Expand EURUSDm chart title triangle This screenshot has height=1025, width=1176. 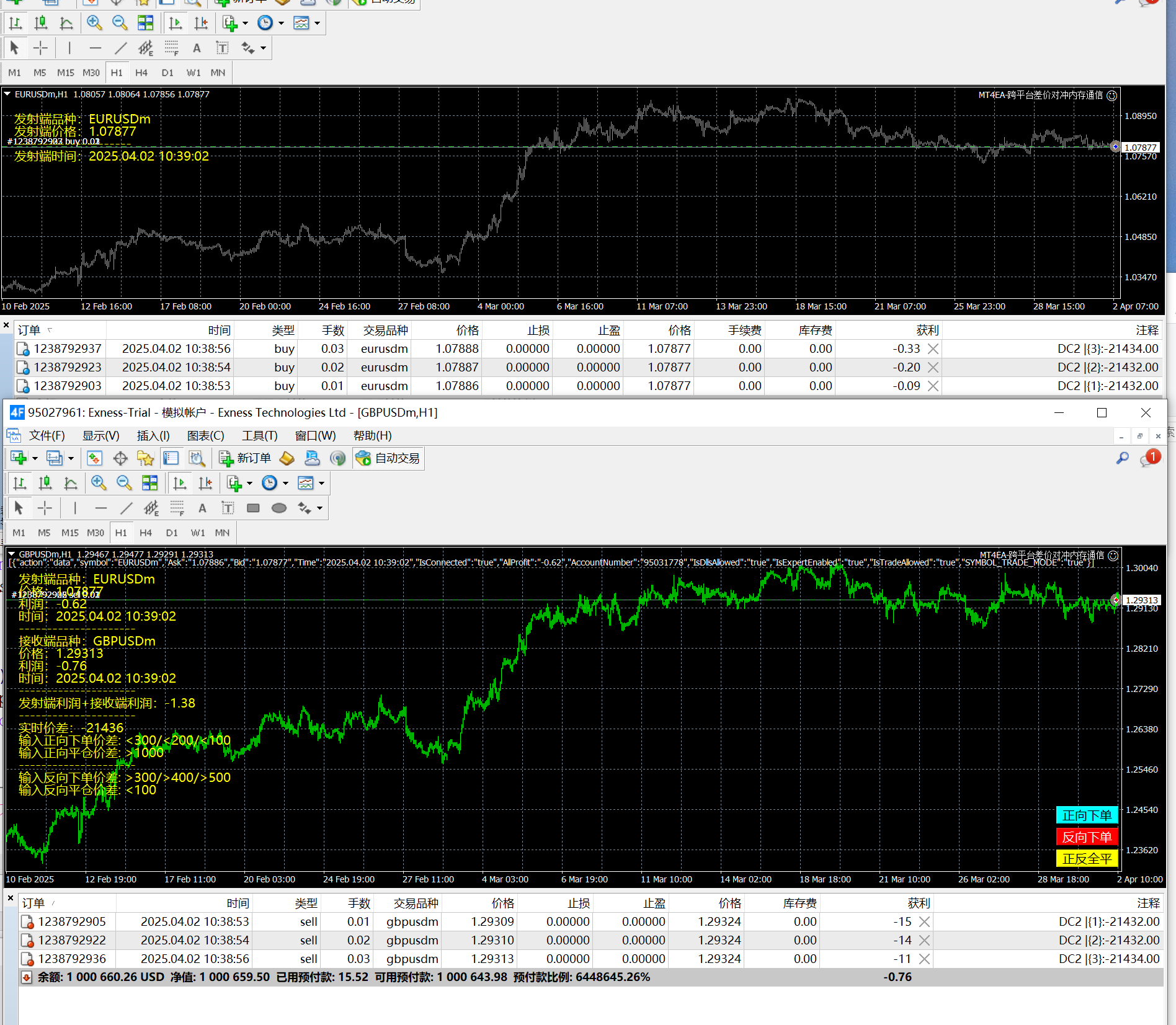pyautogui.click(x=7, y=94)
